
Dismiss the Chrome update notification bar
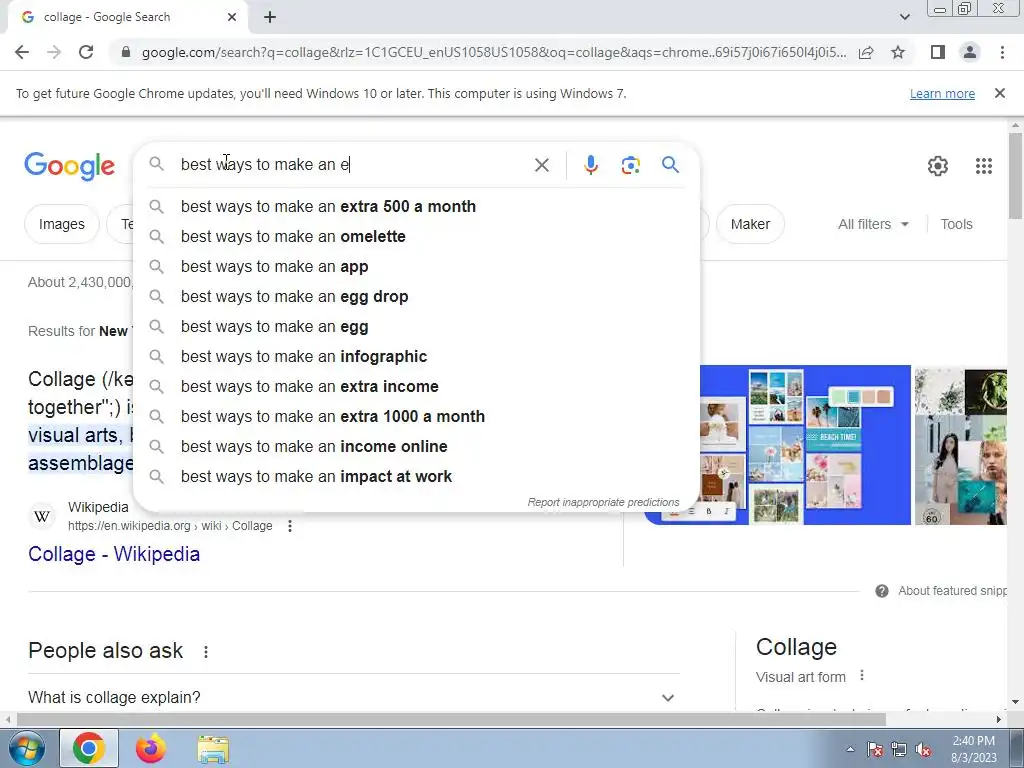[x=999, y=93]
